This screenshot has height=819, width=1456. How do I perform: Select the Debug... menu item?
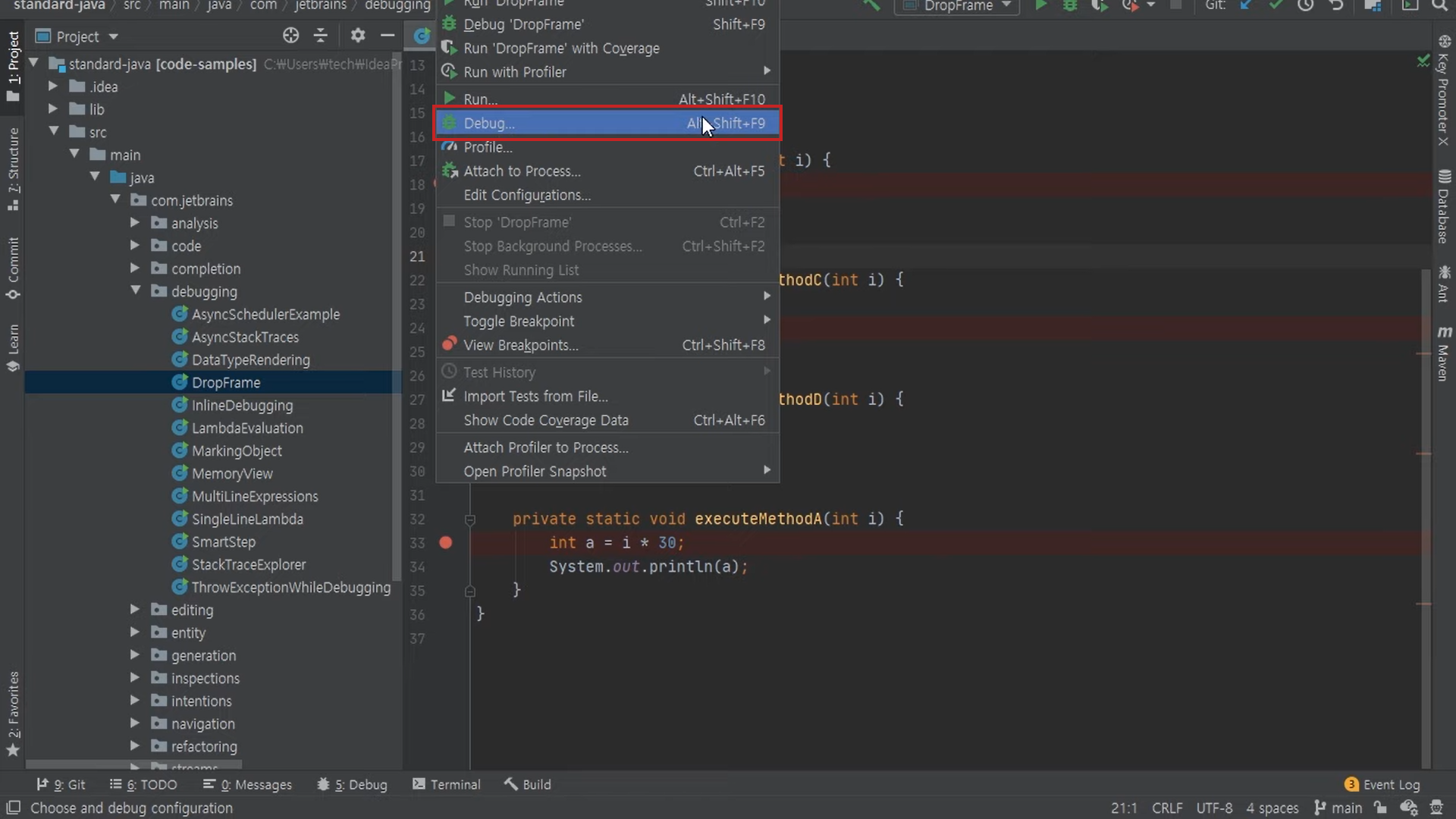click(x=607, y=123)
